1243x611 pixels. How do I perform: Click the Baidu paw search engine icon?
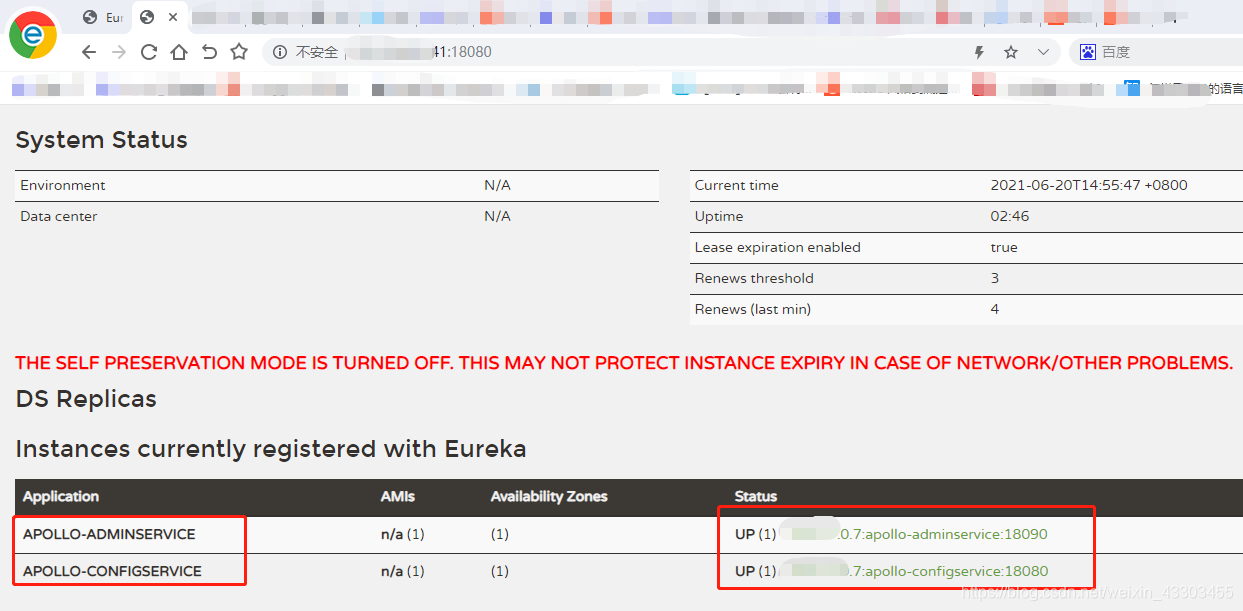(x=1088, y=52)
